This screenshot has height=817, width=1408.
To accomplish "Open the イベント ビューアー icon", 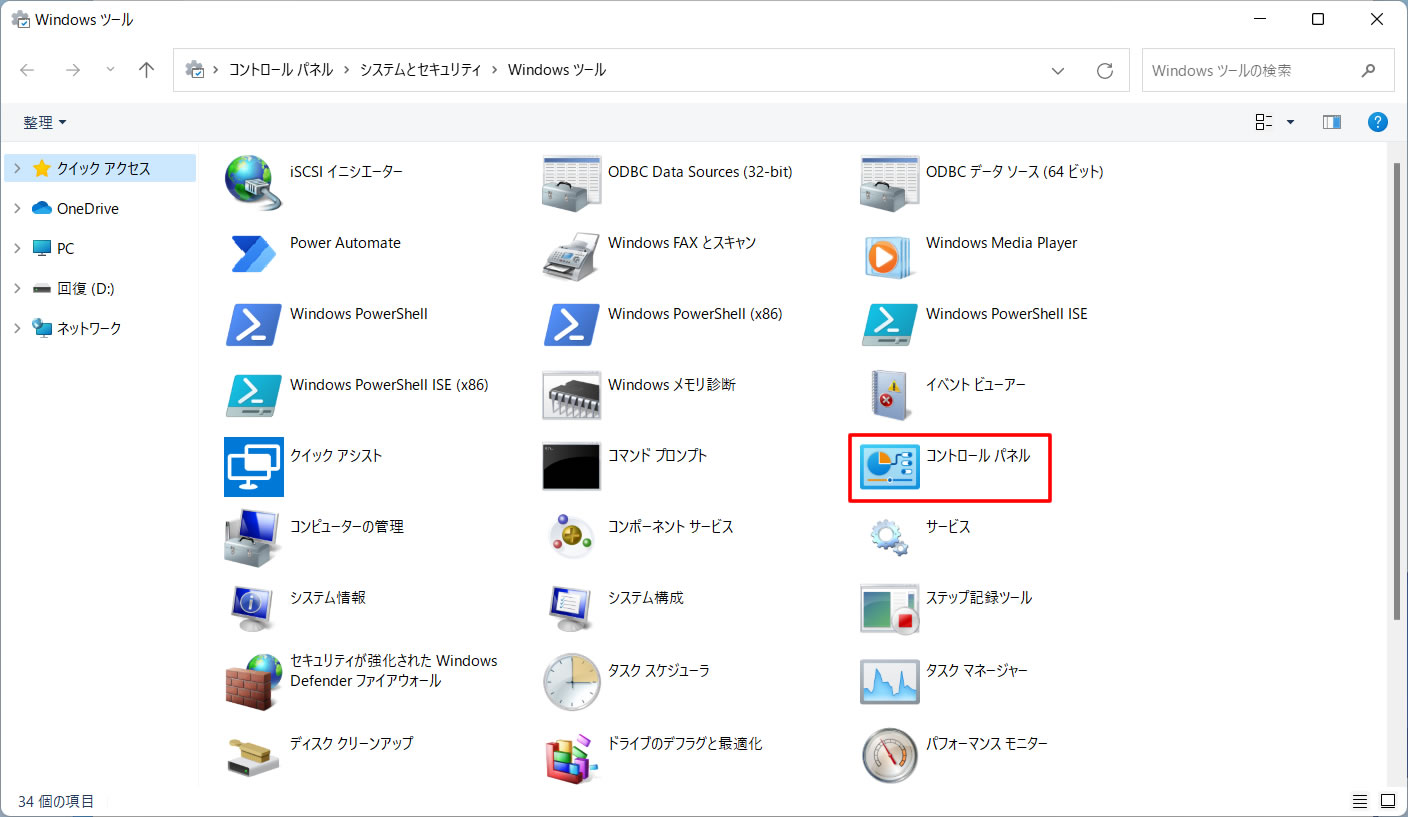I will (889, 396).
